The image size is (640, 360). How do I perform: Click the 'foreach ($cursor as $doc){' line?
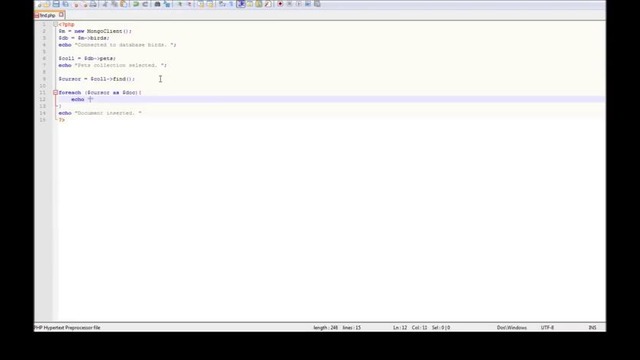[100, 93]
